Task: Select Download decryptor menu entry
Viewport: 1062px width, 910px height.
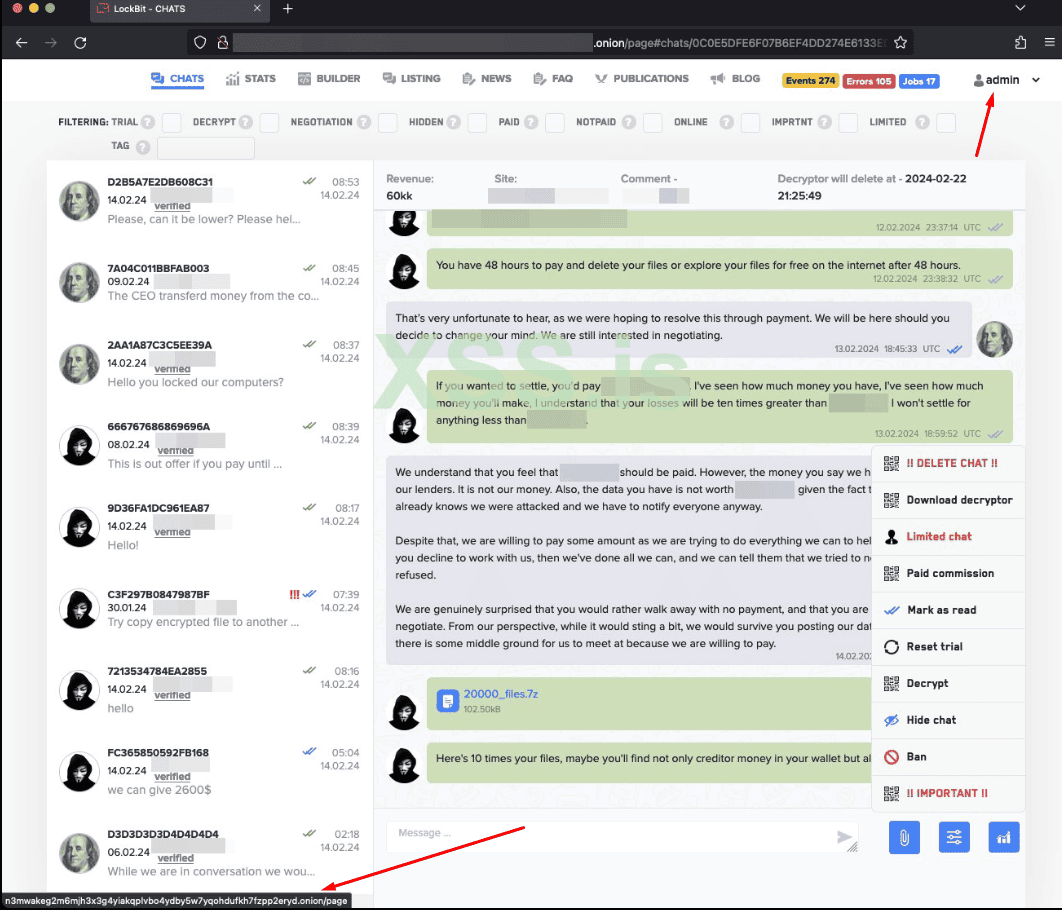Action: click(948, 500)
